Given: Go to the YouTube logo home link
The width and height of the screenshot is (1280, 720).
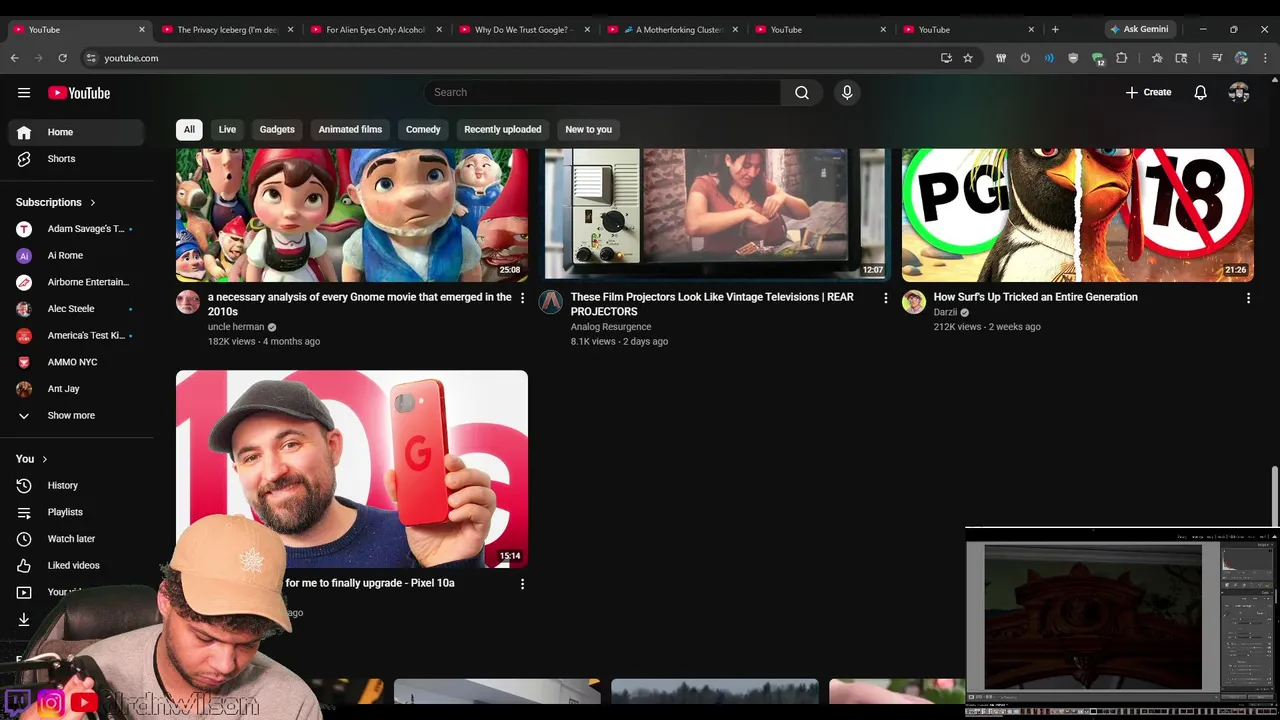Looking at the screenshot, I should coord(79,93).
